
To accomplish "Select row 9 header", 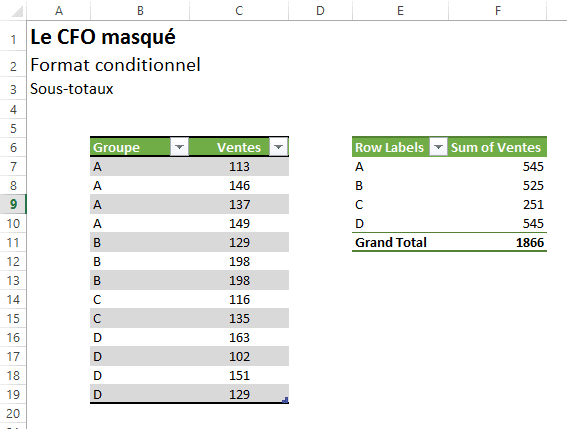I will [x=13, y=204].
